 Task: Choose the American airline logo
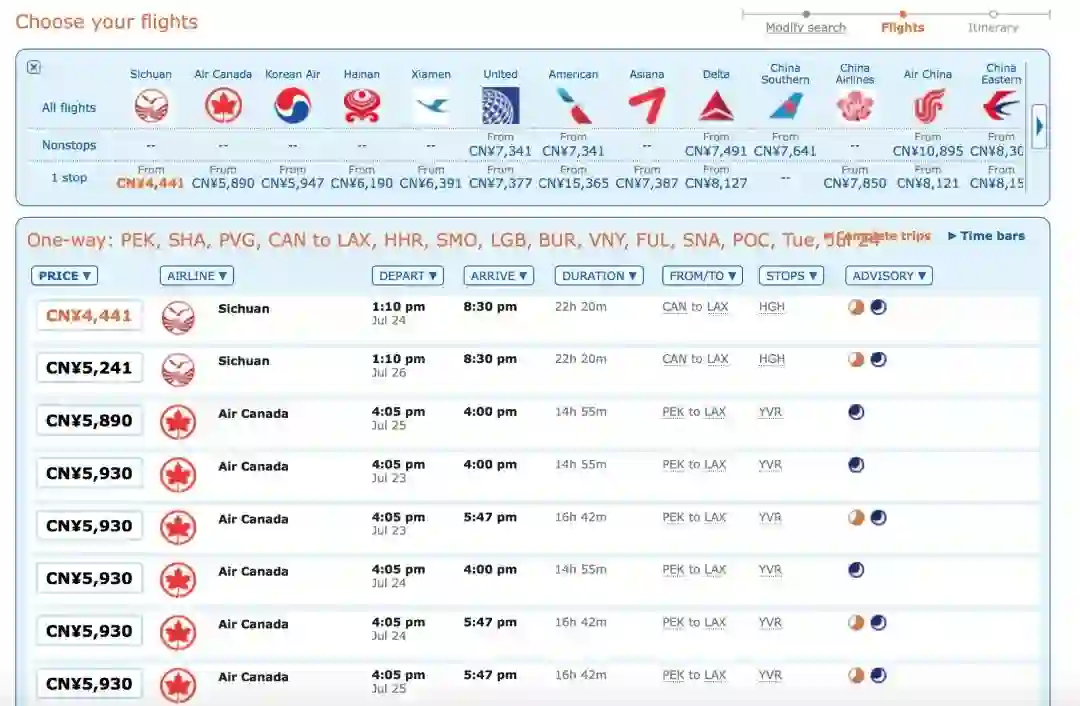coord(573,106)
